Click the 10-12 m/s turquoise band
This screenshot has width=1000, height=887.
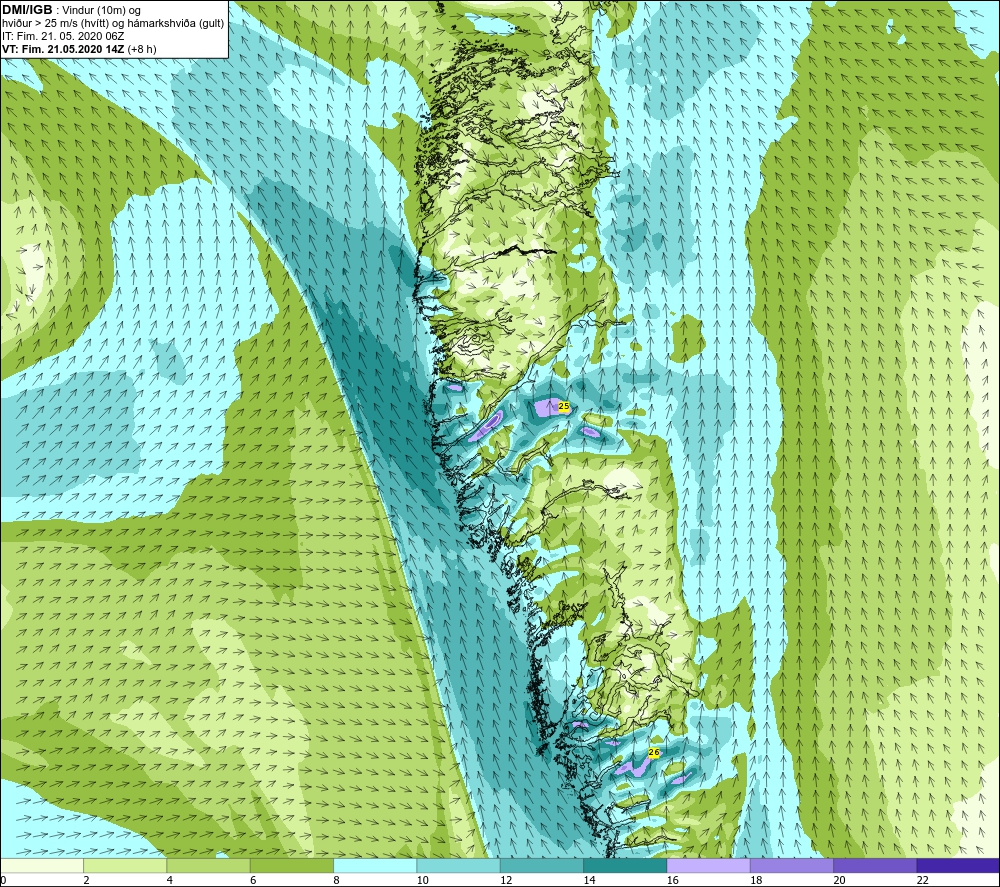(458, 865)
